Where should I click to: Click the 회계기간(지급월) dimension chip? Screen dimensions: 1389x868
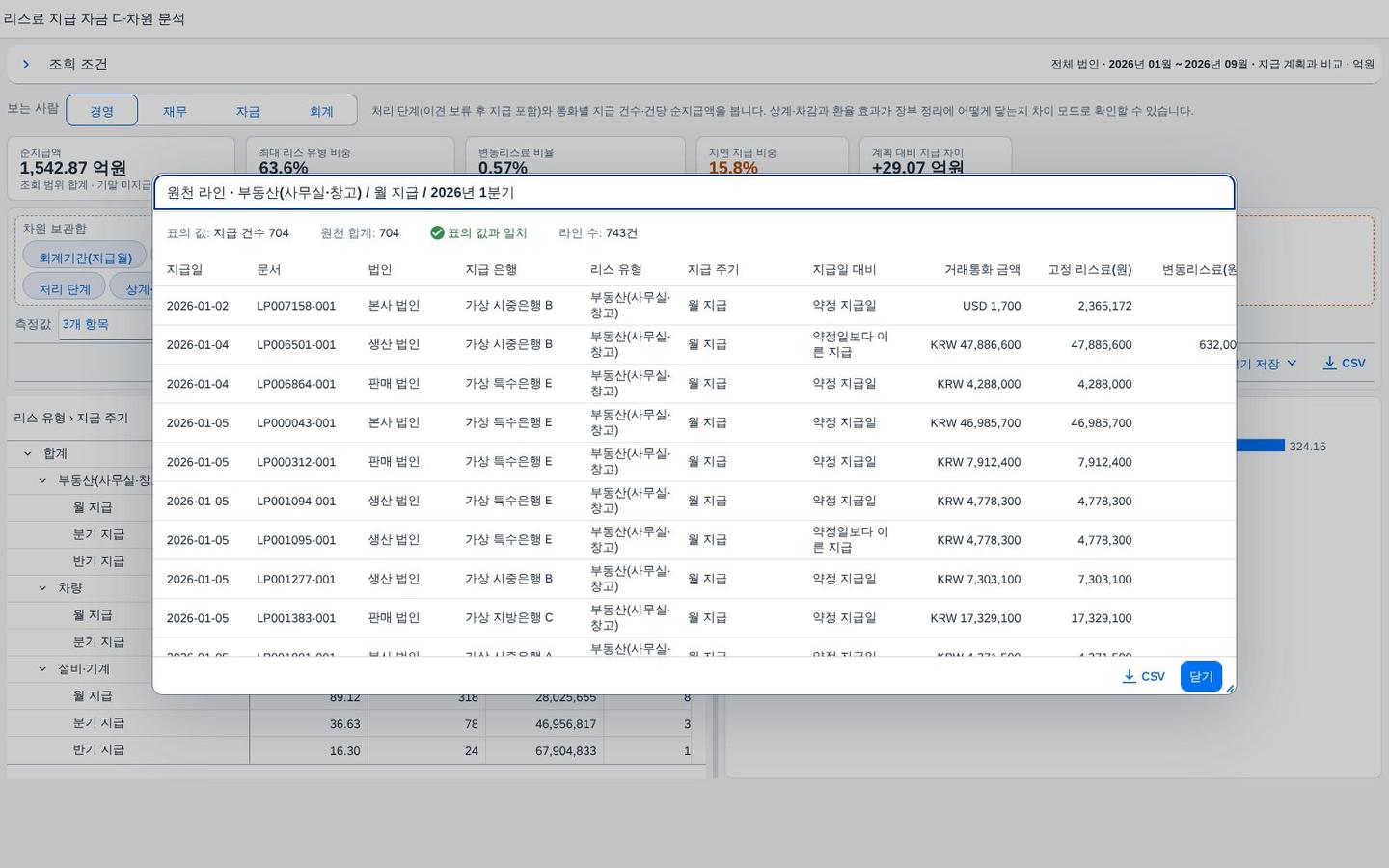[85, 258]
